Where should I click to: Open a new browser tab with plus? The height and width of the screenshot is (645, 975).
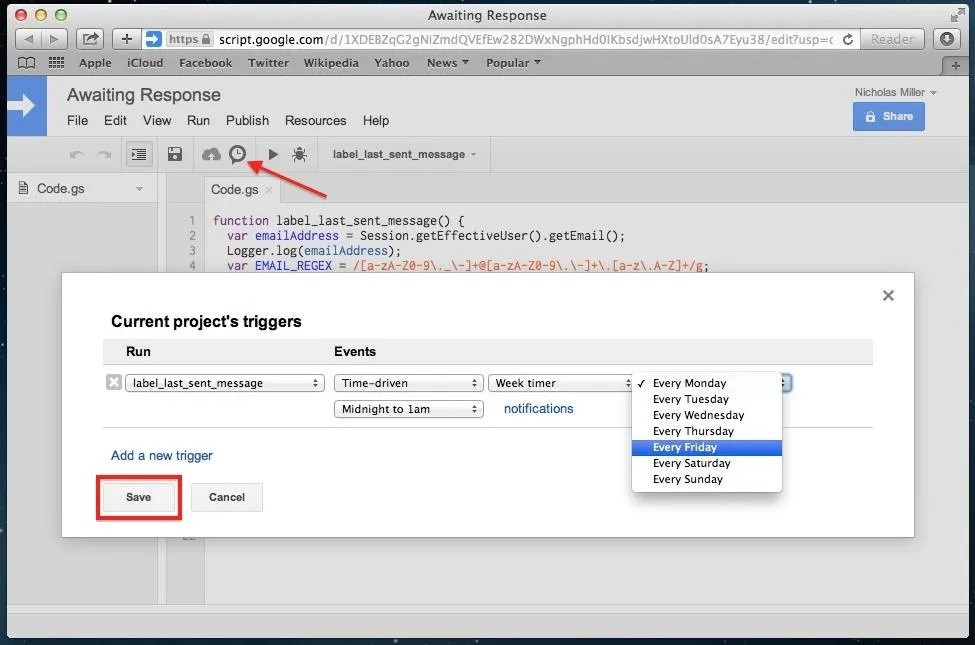pyautogui.click(x=956, y=65)
